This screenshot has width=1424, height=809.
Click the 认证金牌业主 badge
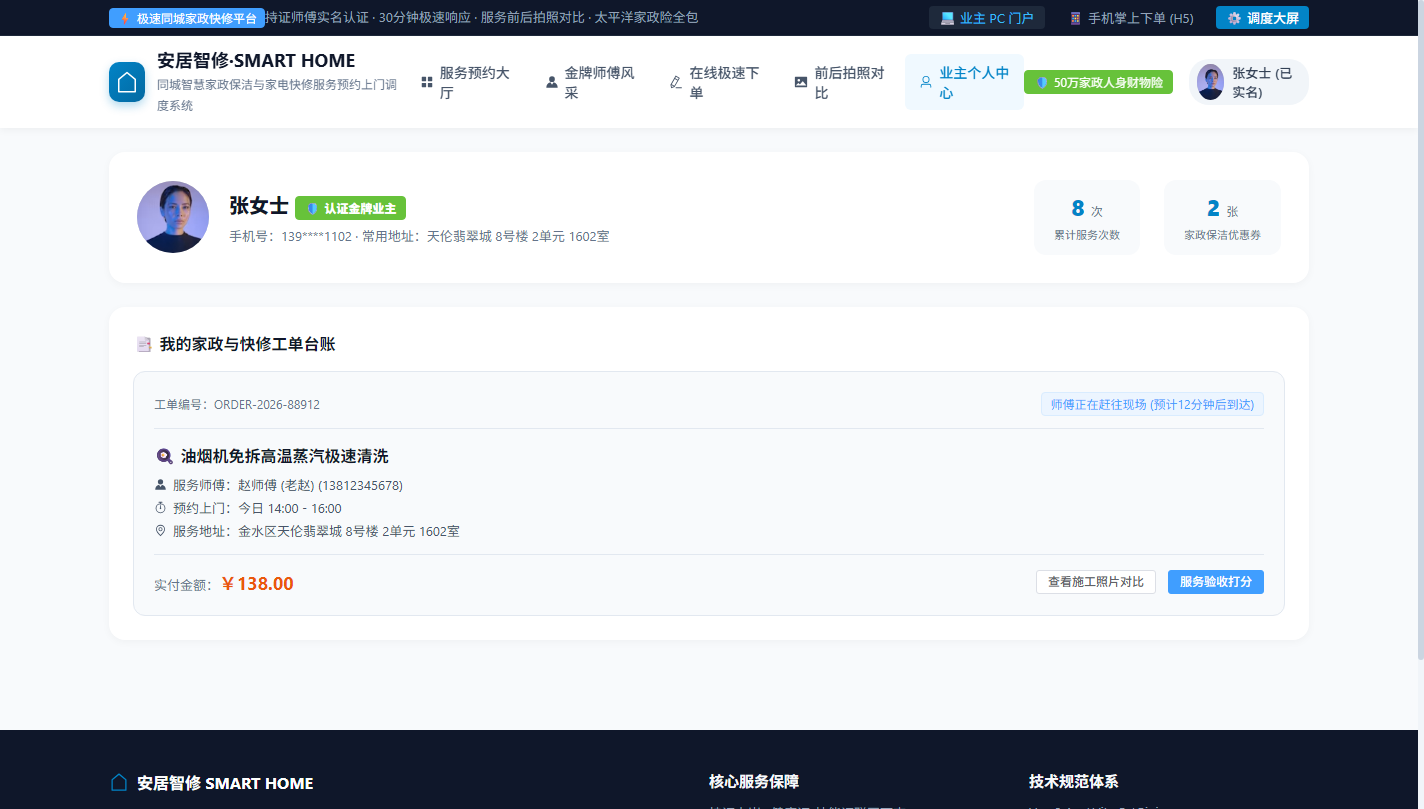[350, 208]
